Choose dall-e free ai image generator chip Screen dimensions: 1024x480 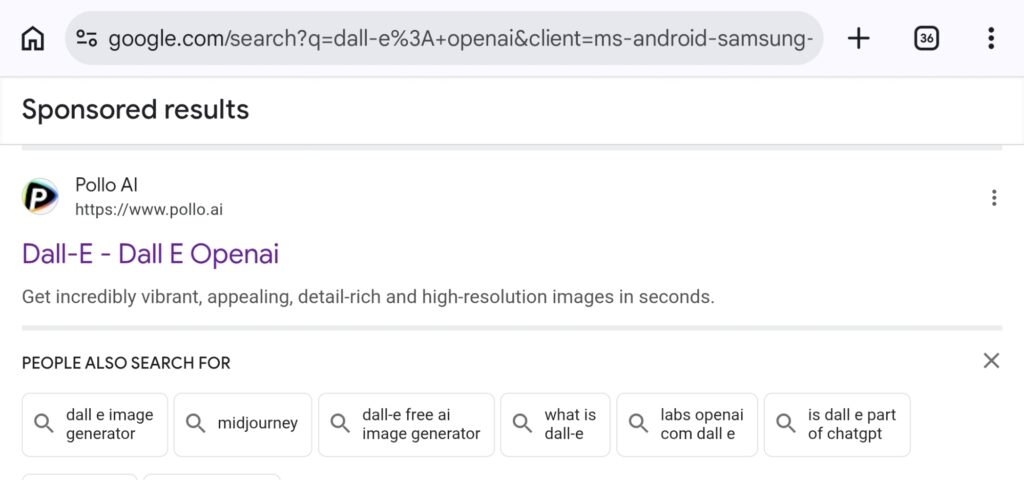(406, 424)
